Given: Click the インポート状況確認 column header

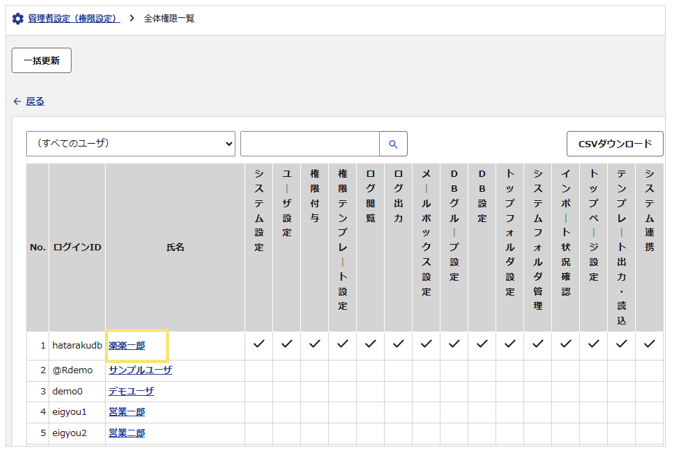Looking at the screenshot, I should click(x=566, y=248).
